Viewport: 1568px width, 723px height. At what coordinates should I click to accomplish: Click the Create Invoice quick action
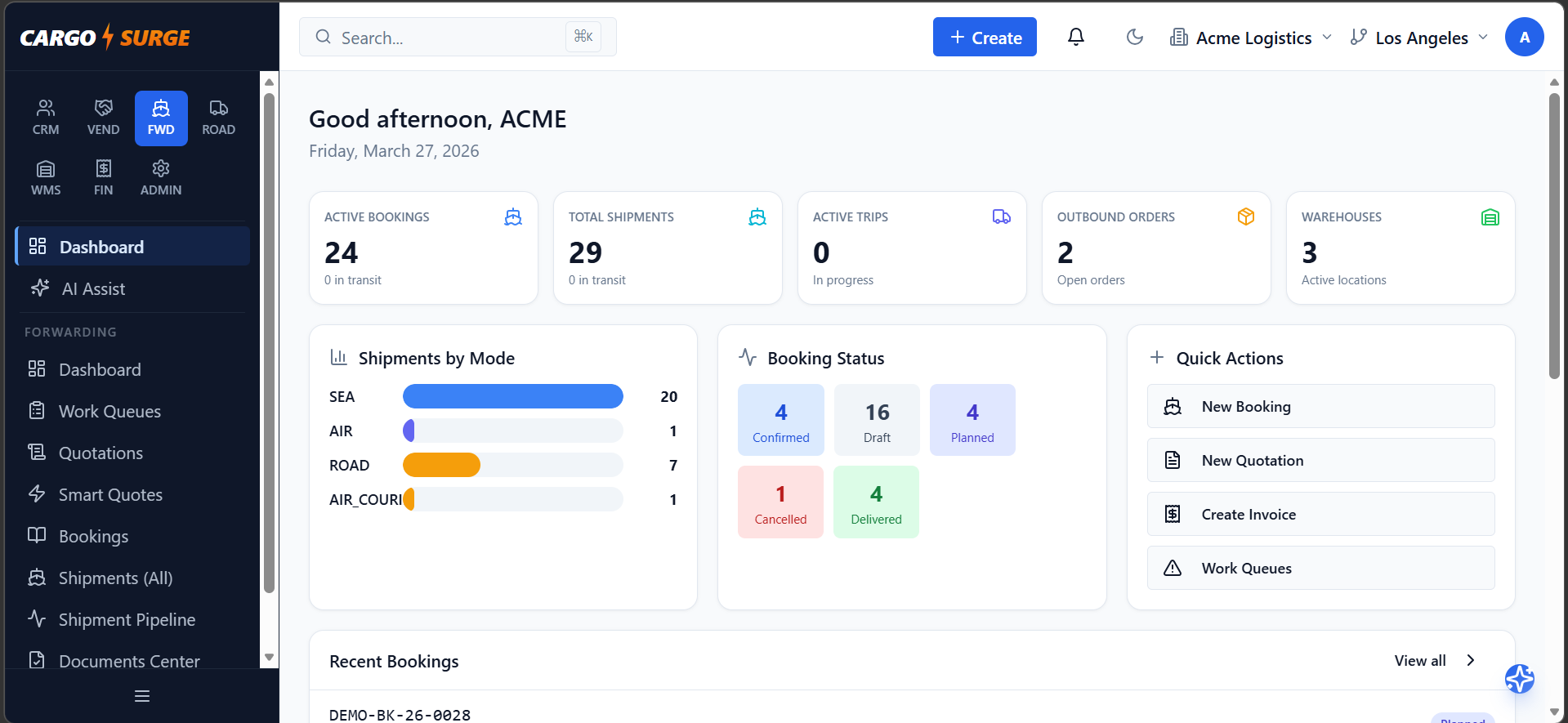coord(1320,514)
